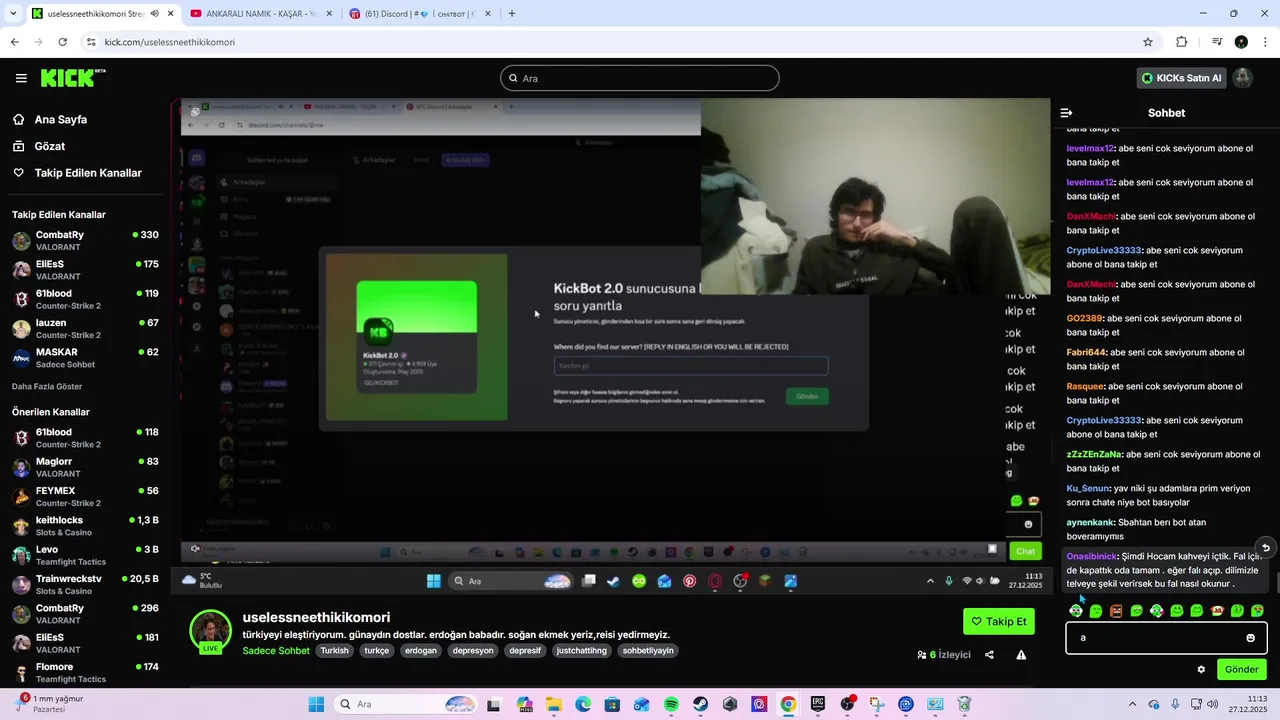The width and height of the screenshot is (1280, 720).
Task: Collapse the Sohbet chat panel
Action: (1066, 113)
